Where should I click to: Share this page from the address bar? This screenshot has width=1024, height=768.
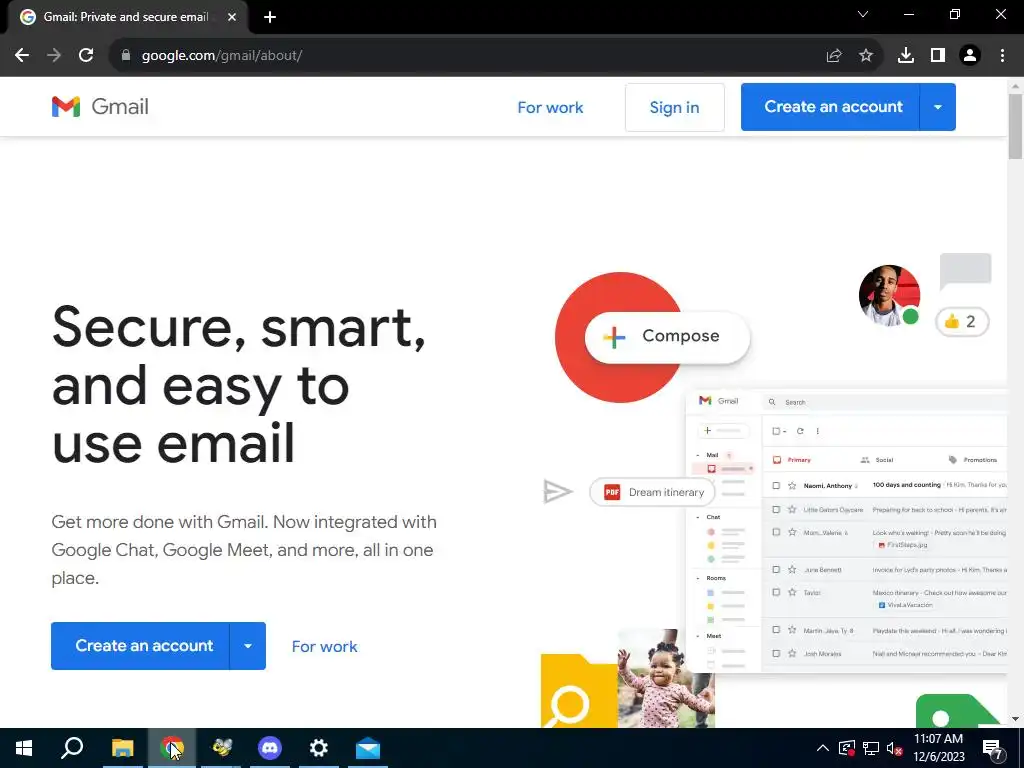834,56
